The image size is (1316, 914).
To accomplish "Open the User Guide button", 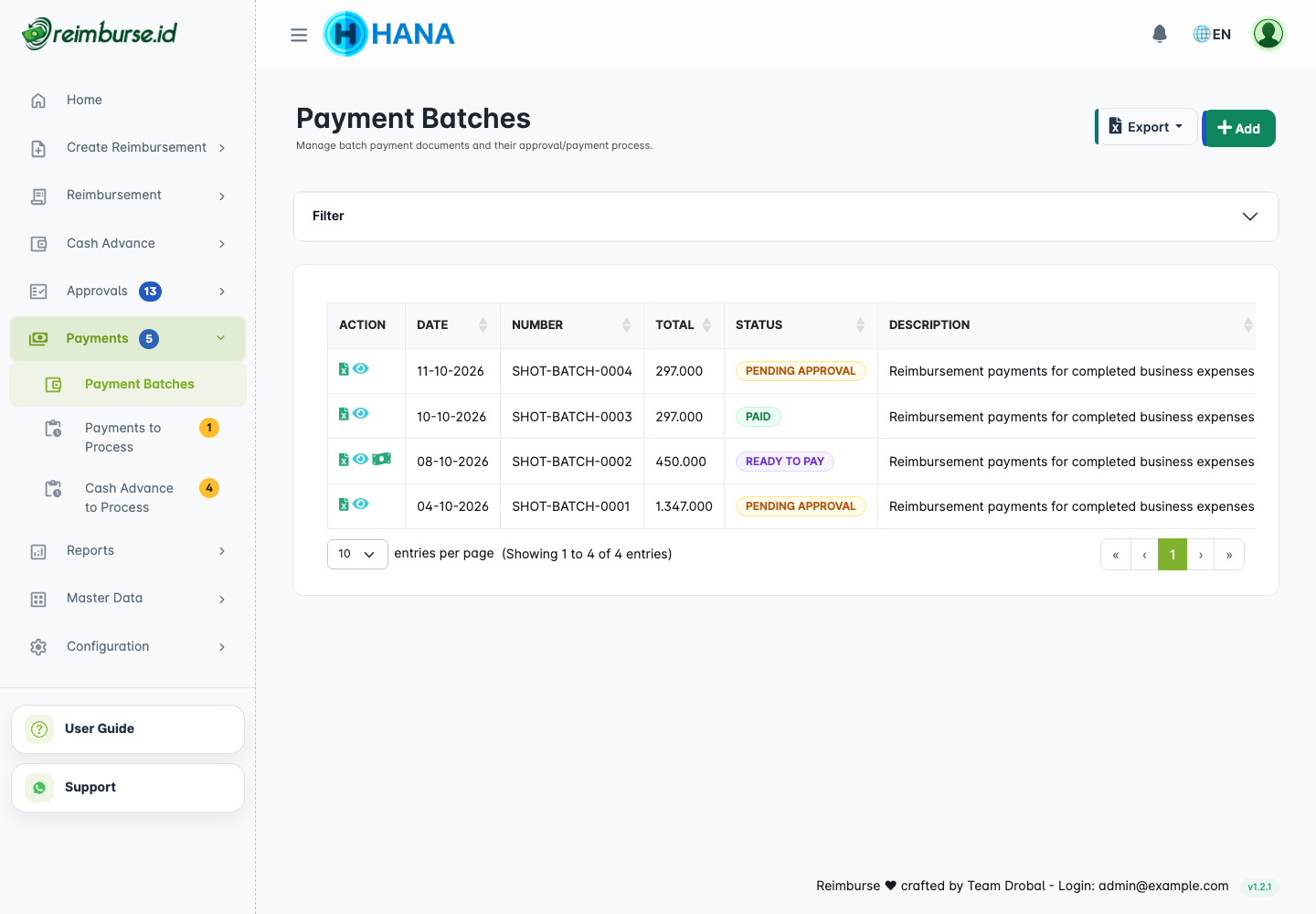I will [x=128, y=729].
